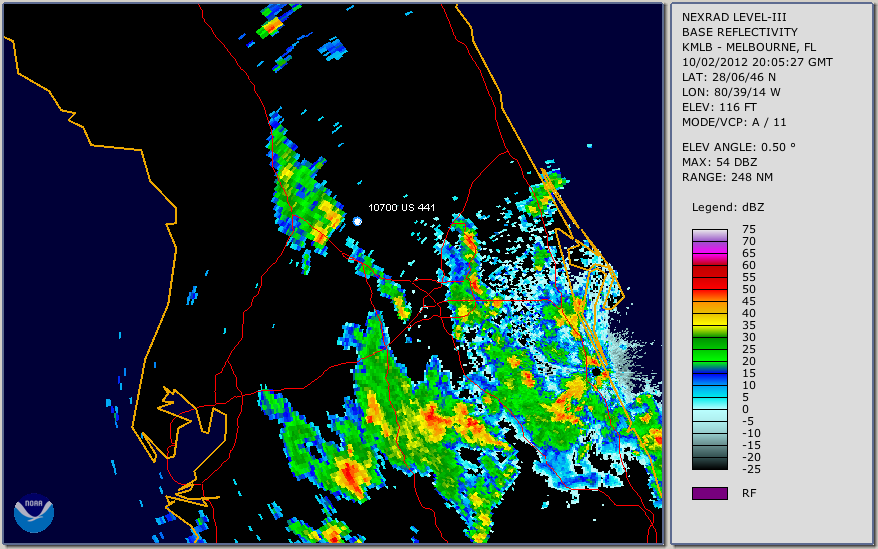Screen dimensions: 878x549
Task: Click the dBZ reflectivity color scale bar
Action: coord(710,350)
